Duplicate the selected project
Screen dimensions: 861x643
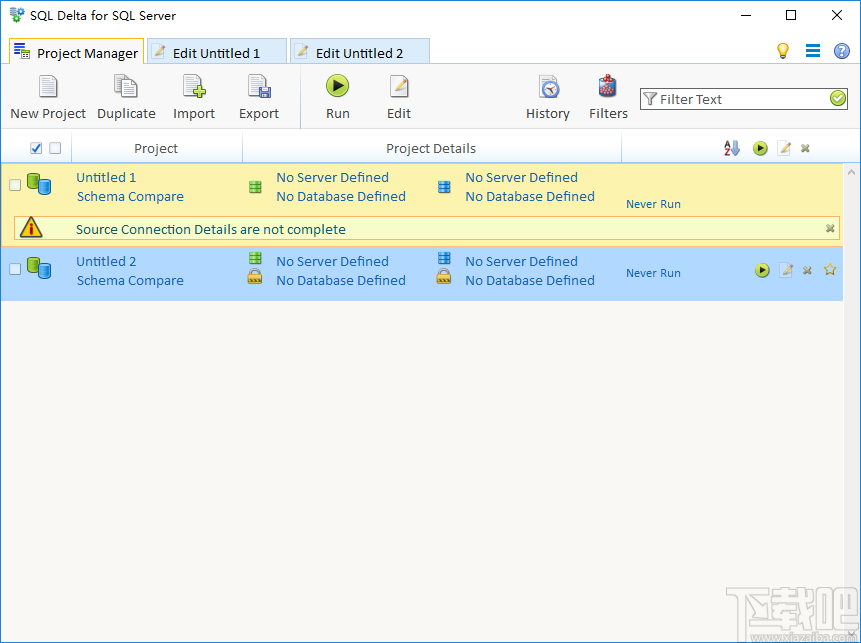tap(126, 97)
